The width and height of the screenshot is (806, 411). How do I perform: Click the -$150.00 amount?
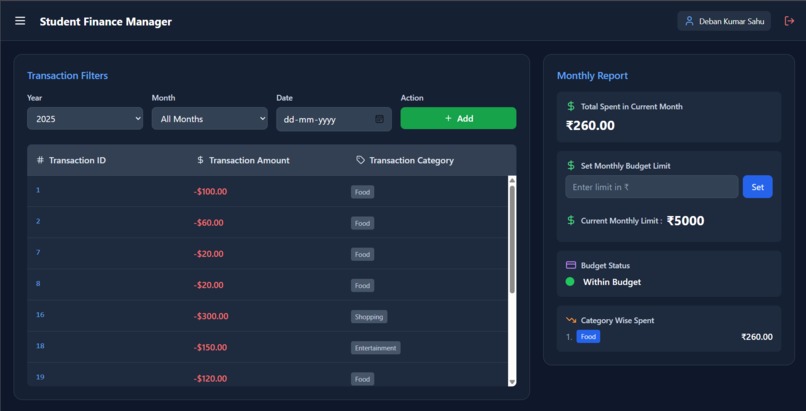pyautogui.click(x=210, y=348)
